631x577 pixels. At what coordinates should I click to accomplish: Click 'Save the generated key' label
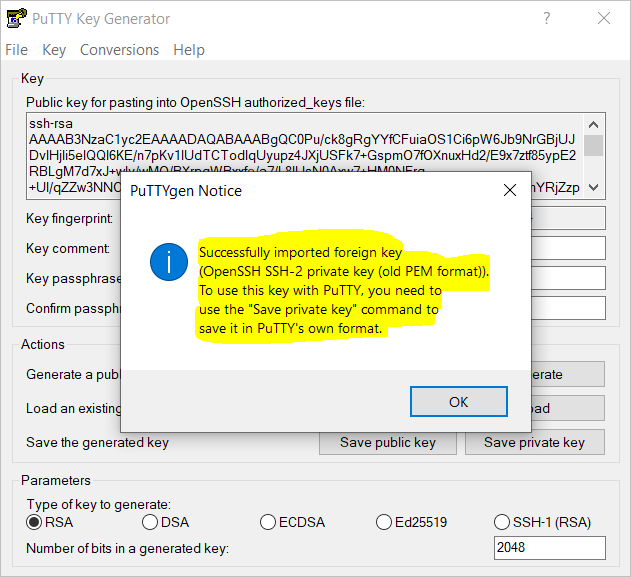[97, 442]
